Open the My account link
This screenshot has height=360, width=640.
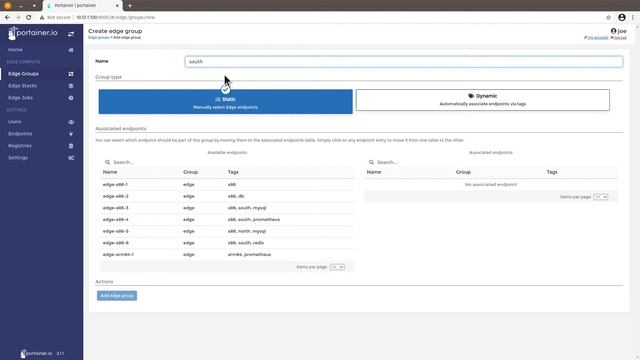[596, 38]
